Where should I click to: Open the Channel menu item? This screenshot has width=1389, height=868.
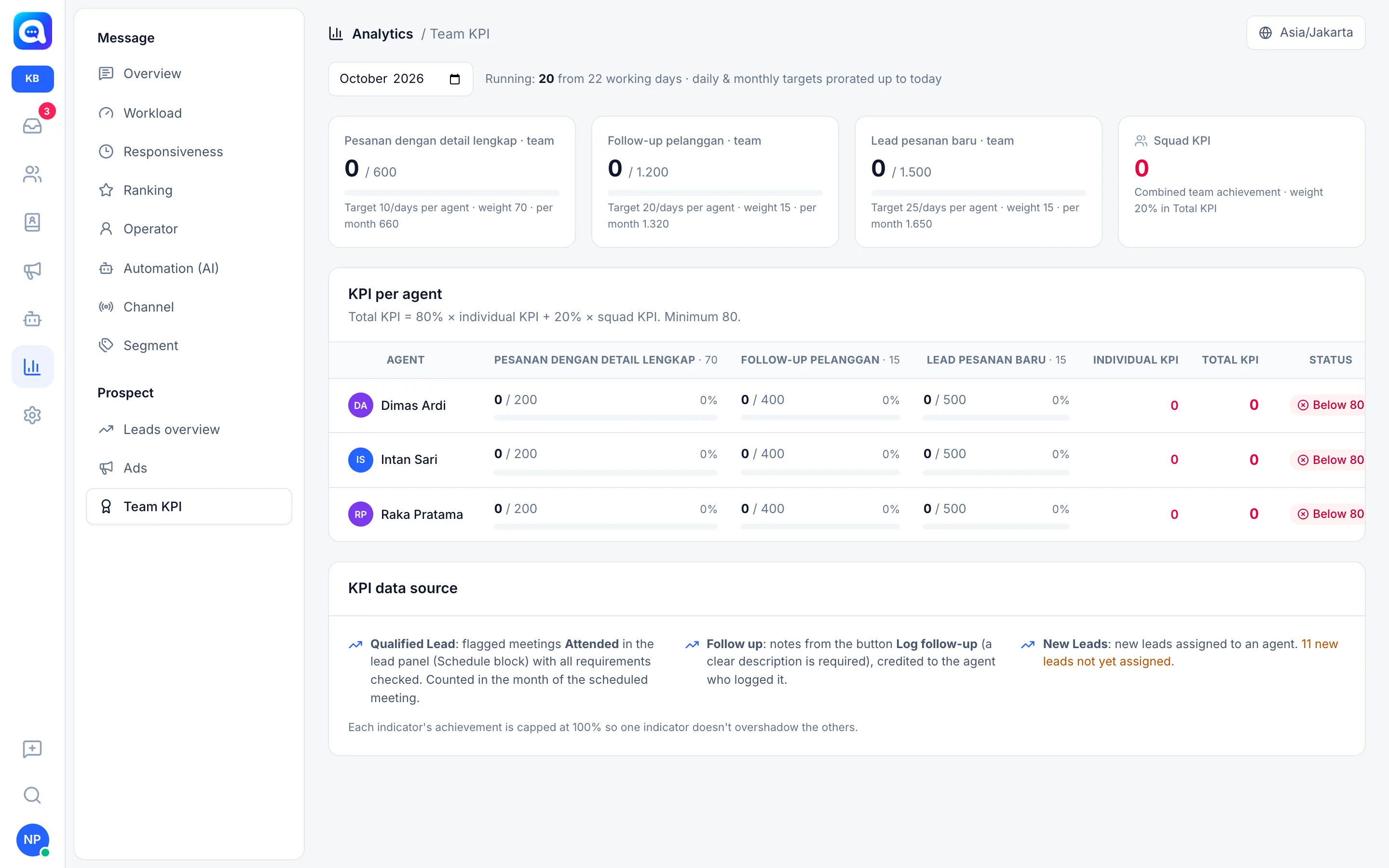click(x=189, y=307)
